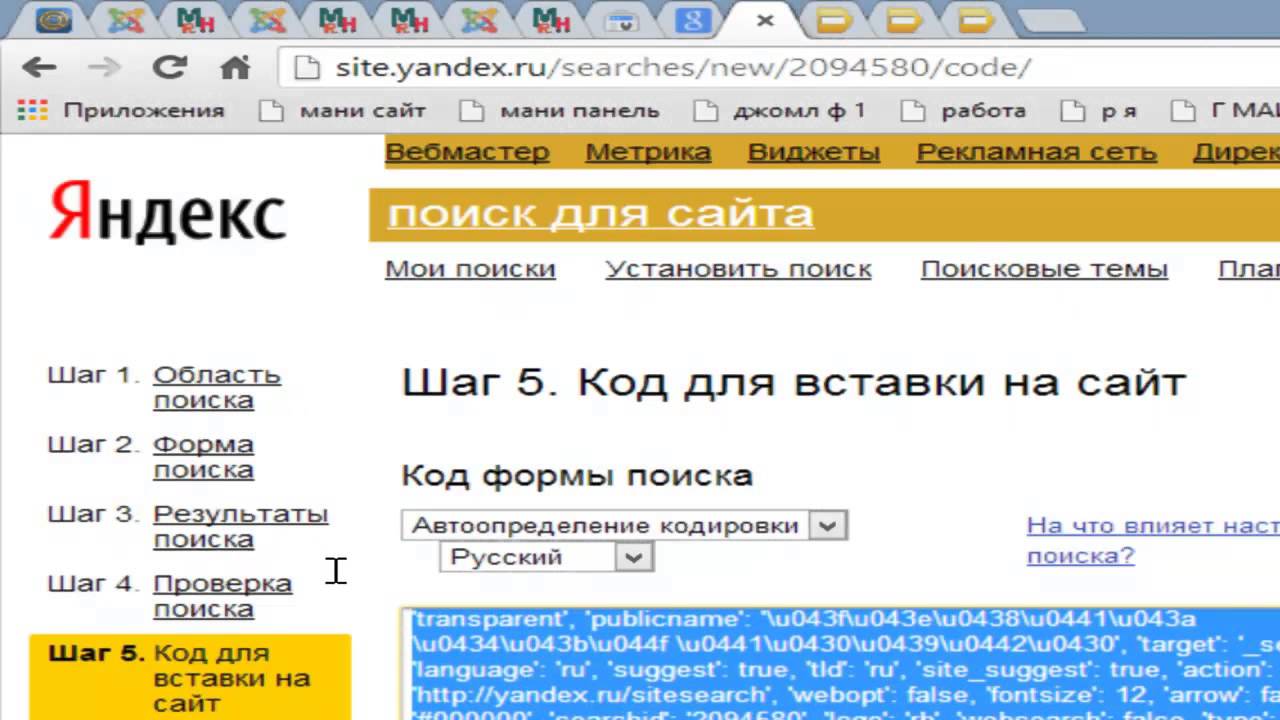
Task: Open the Поисковые темы page
Action: click(x=1045, y=269)
